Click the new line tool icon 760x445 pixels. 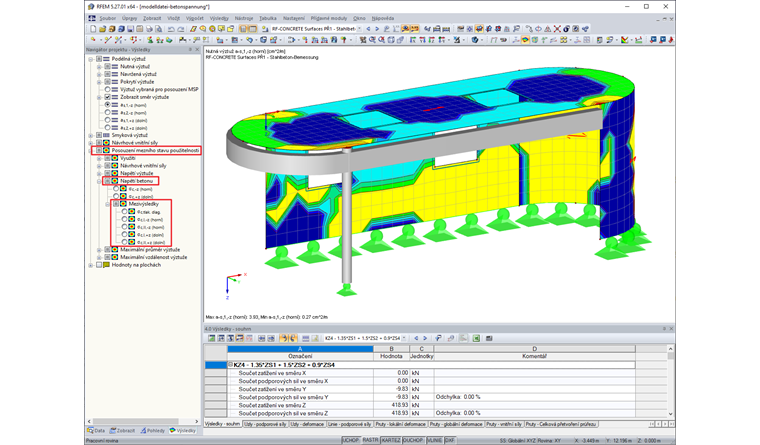(108, 40)
